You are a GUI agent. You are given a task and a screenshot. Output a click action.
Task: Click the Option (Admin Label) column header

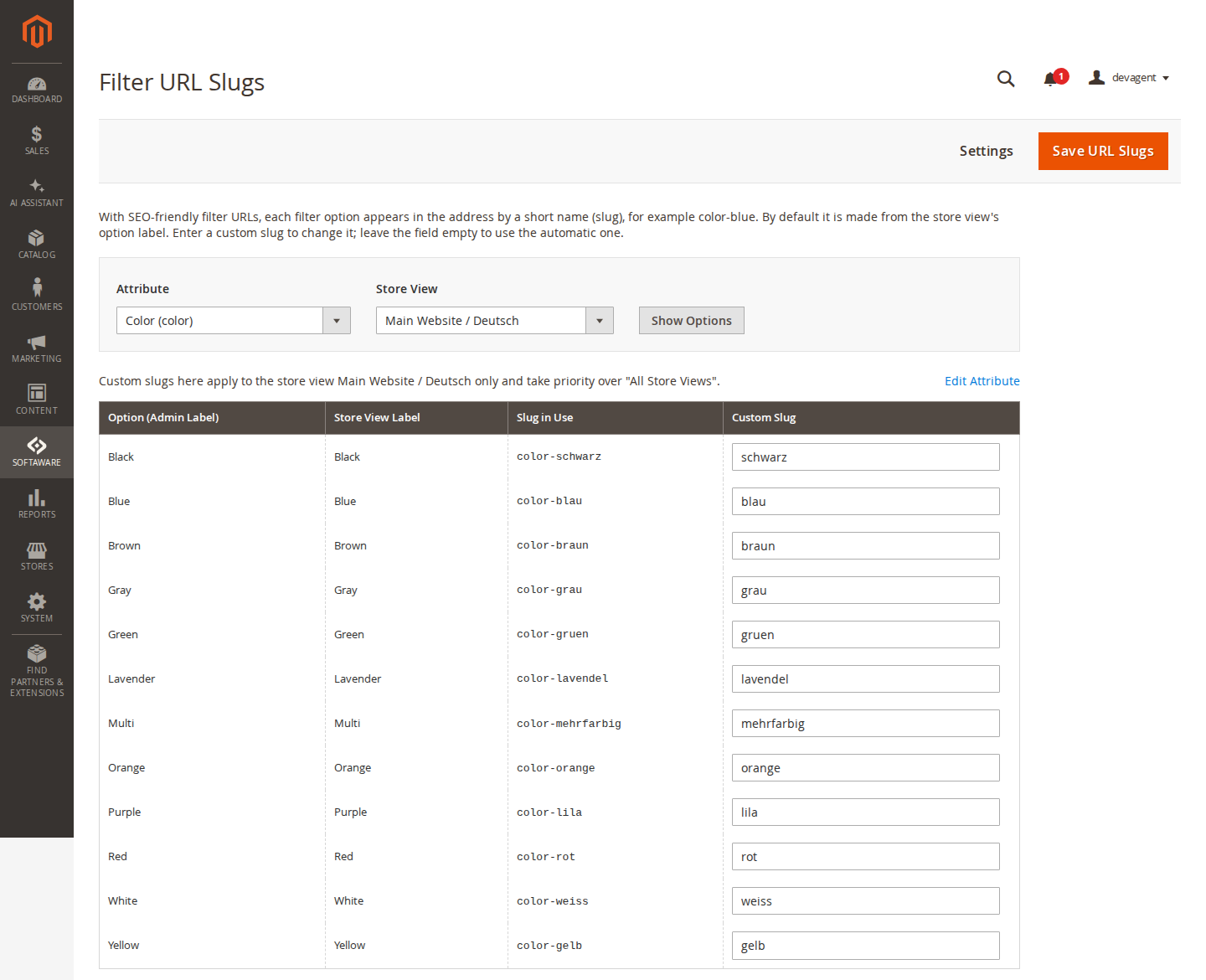click(212, 418)
